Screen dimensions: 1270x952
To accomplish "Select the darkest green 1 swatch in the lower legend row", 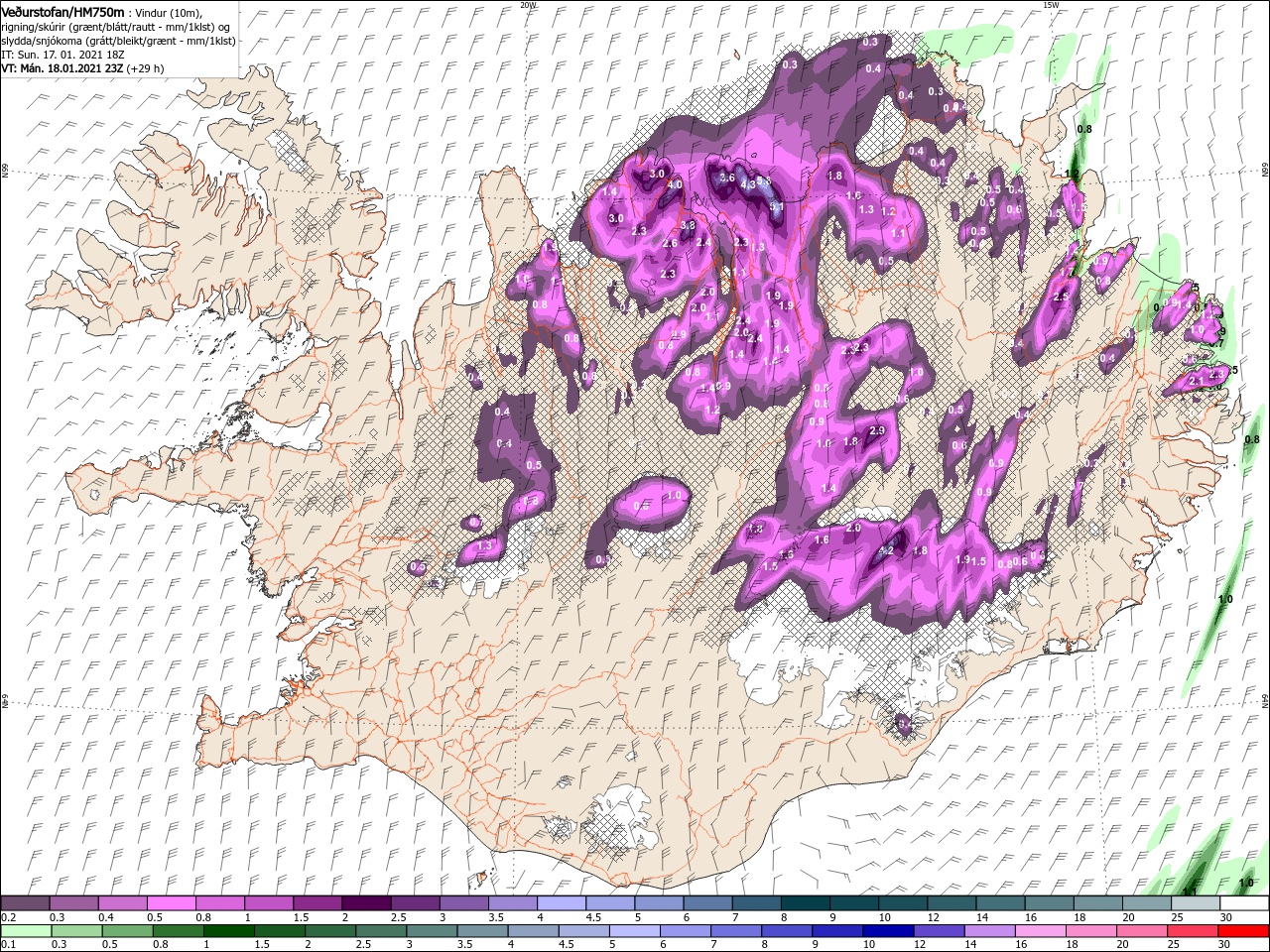I will pos(229,930).
